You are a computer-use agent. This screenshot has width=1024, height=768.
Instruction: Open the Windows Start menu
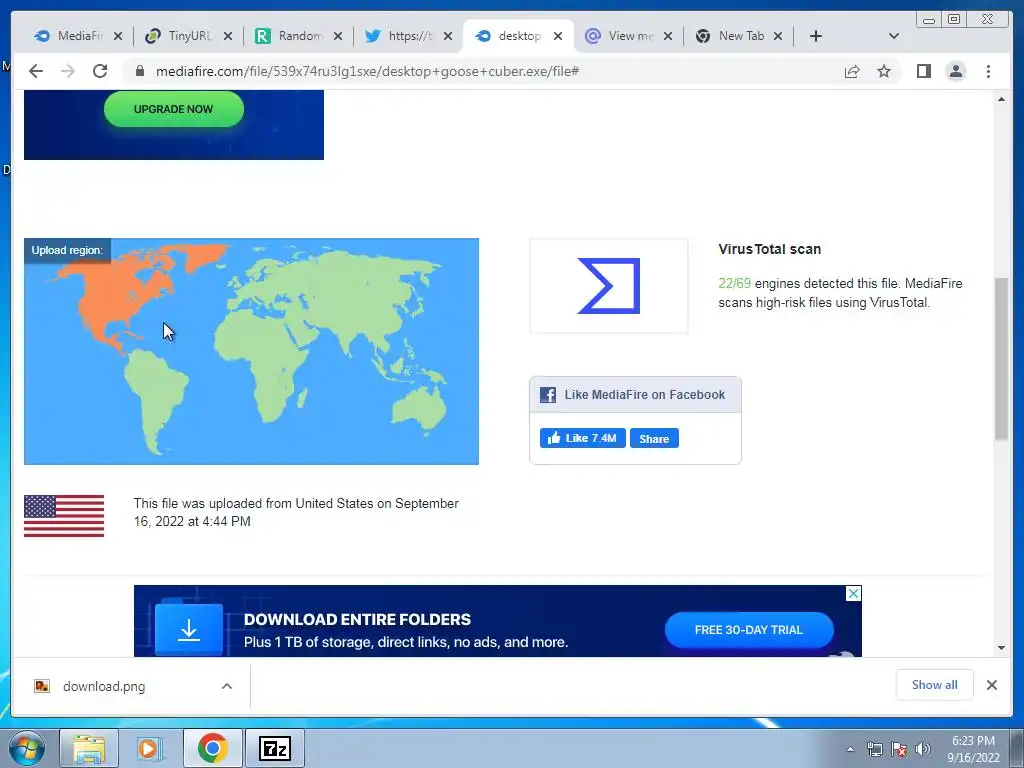[26, 748]
